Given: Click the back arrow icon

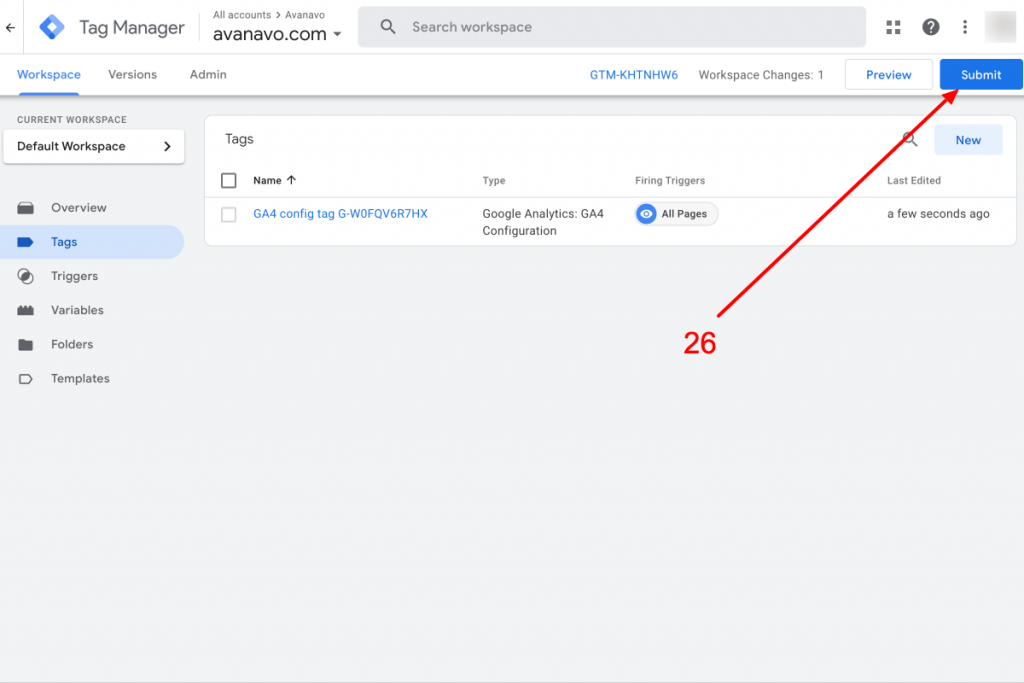Looking at the screenshot, I should tap(10, 27).
